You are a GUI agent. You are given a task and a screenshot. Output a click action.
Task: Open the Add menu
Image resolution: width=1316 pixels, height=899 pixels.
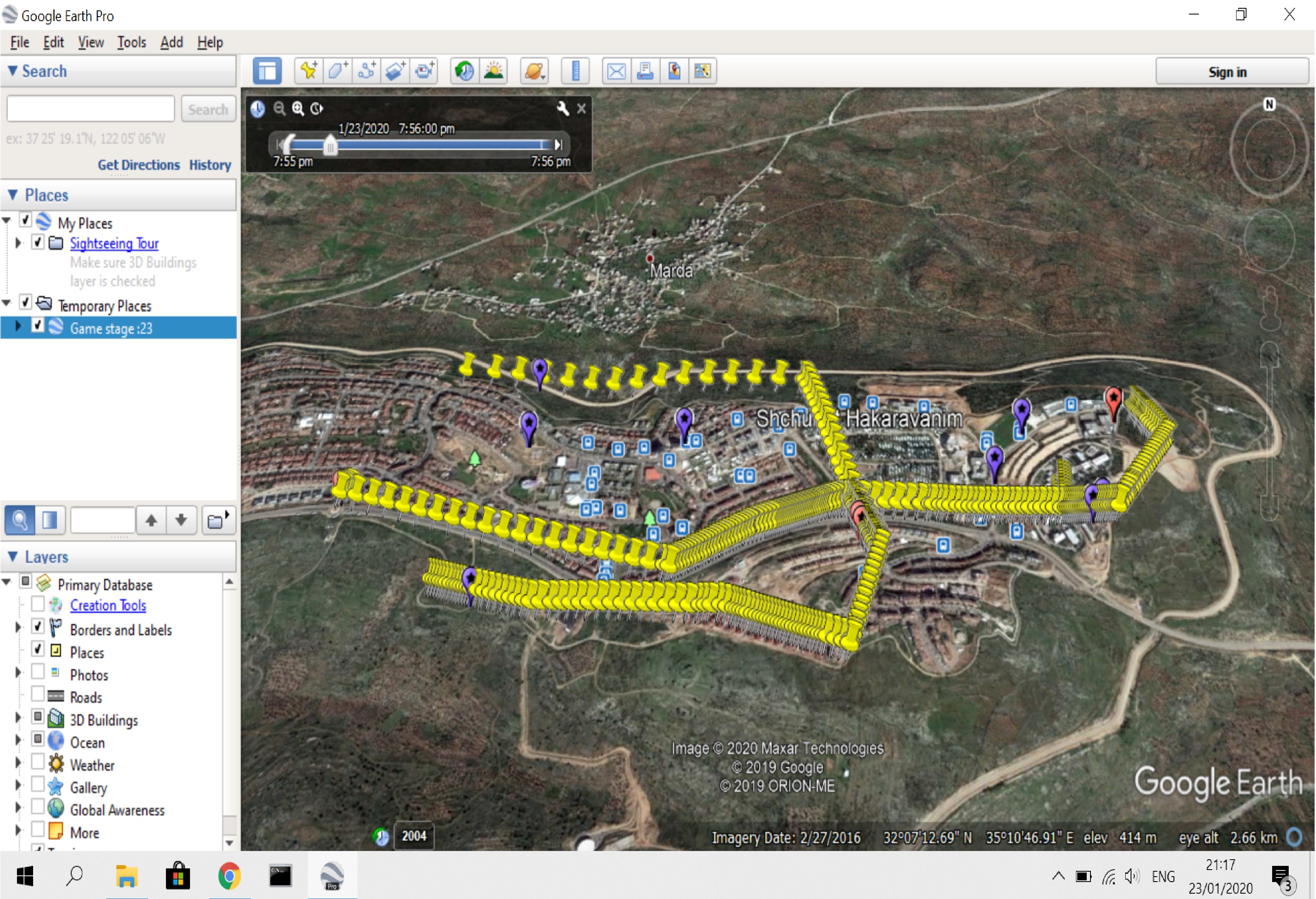[x=172, y=43]
